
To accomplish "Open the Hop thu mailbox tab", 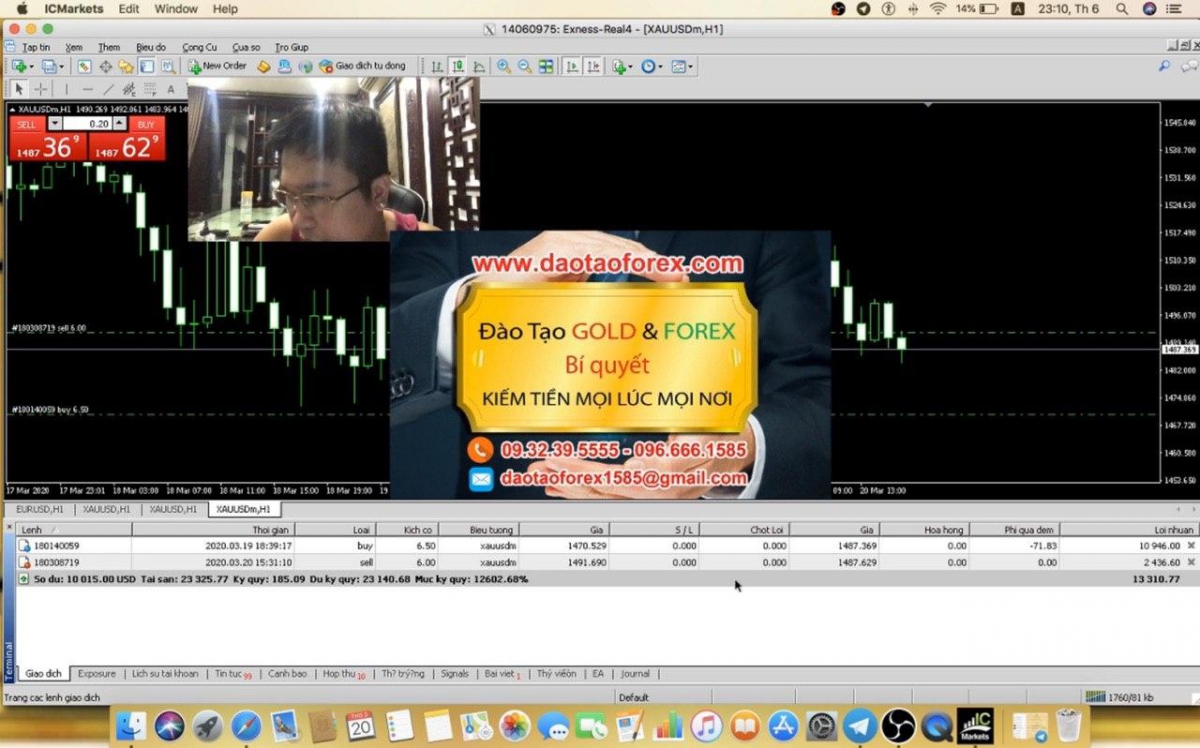I will tap(344, 674).
